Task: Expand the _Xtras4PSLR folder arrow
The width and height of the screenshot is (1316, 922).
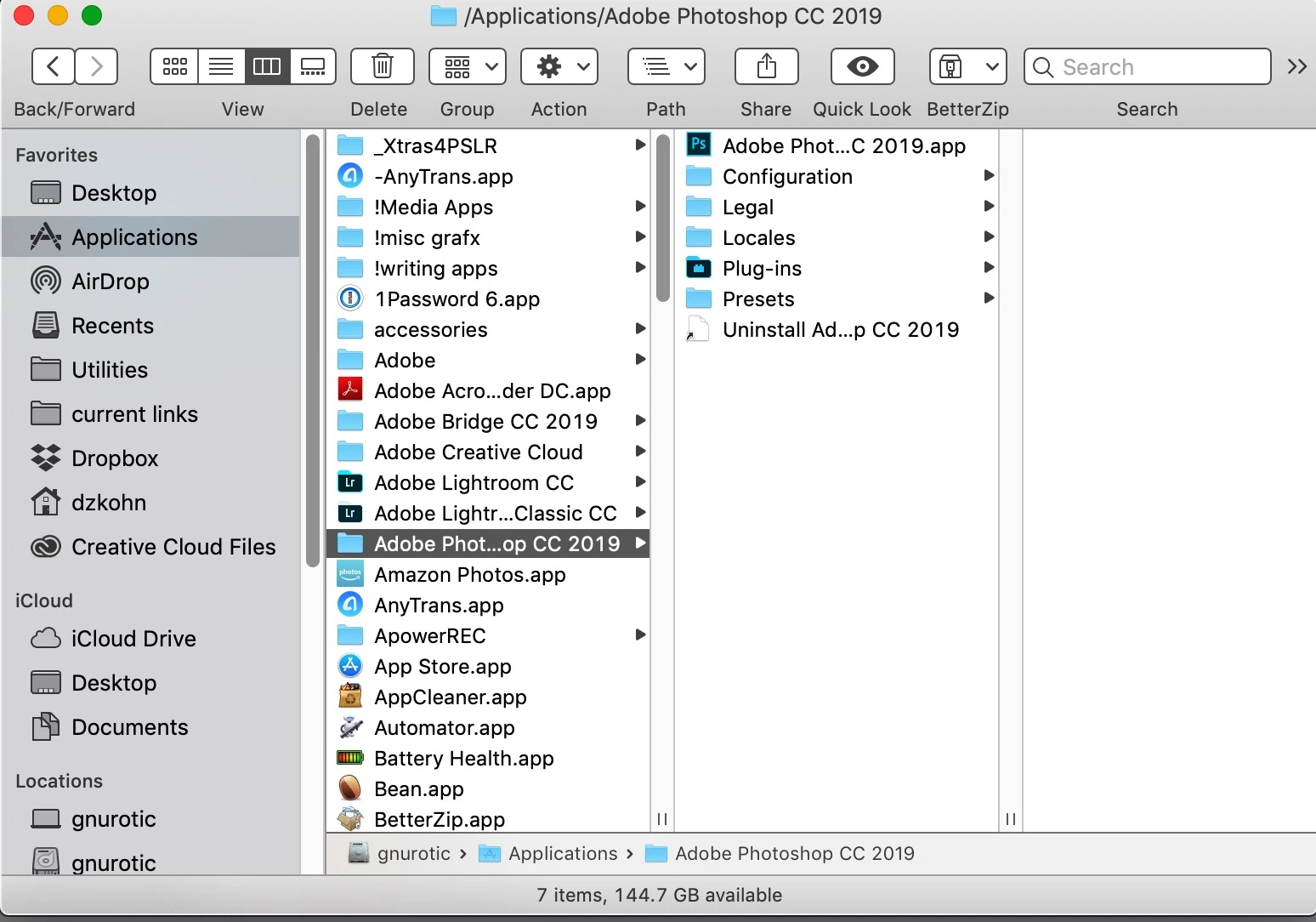Action: click(x=640, y=145)
